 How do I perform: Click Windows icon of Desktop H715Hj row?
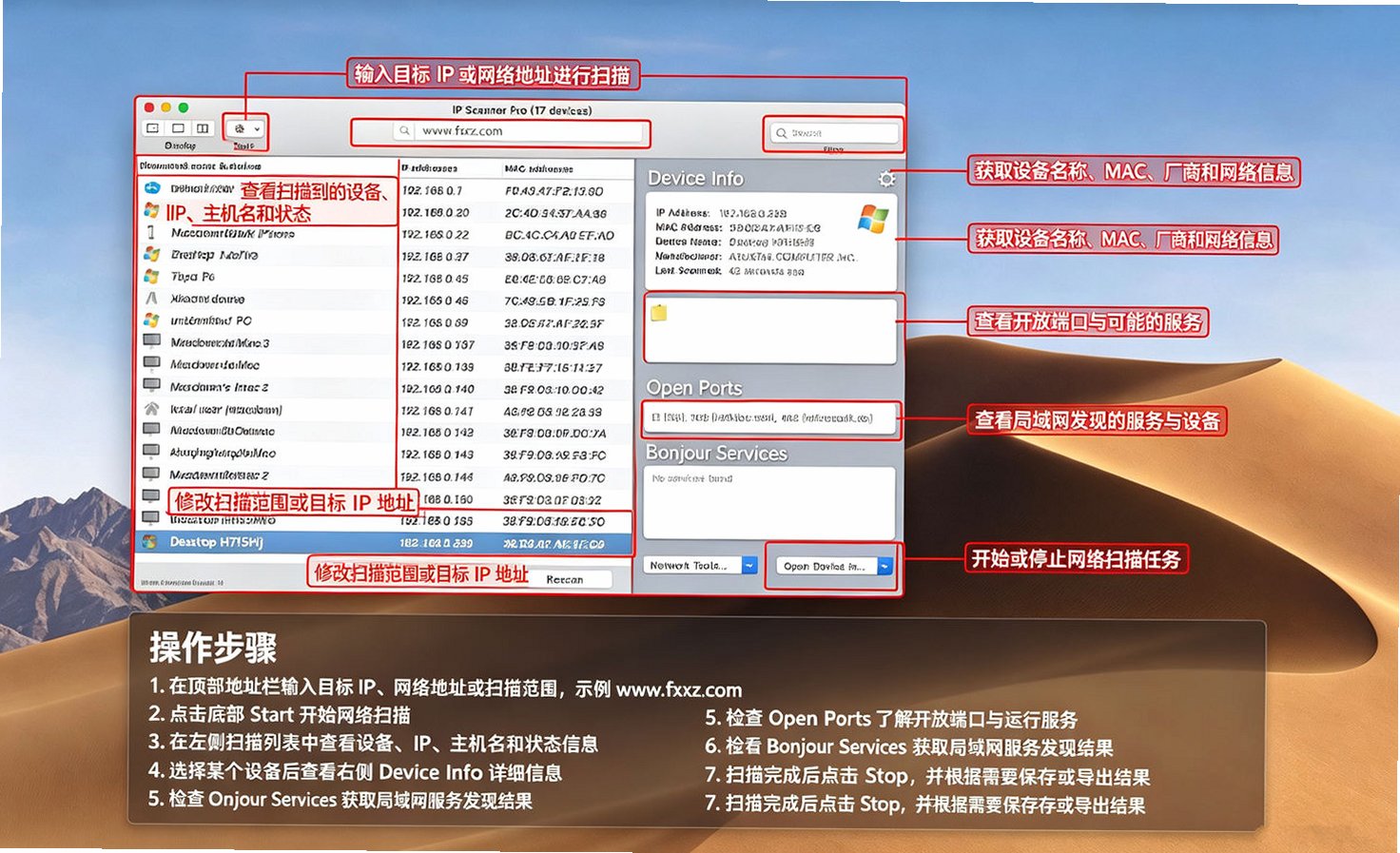click(150, 542)
